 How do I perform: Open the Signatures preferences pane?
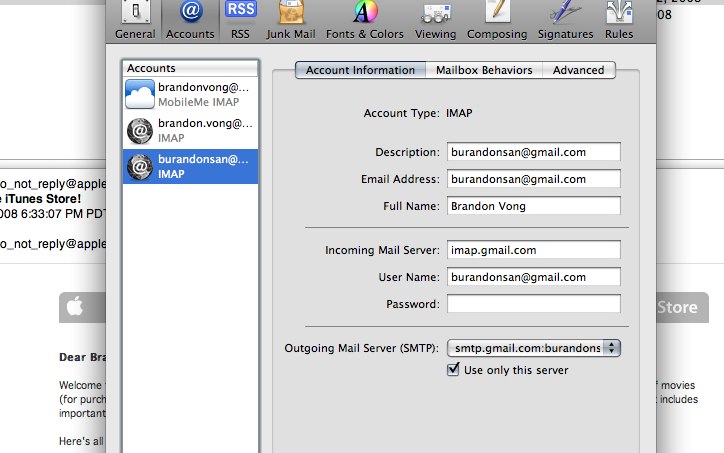point(566,21)
